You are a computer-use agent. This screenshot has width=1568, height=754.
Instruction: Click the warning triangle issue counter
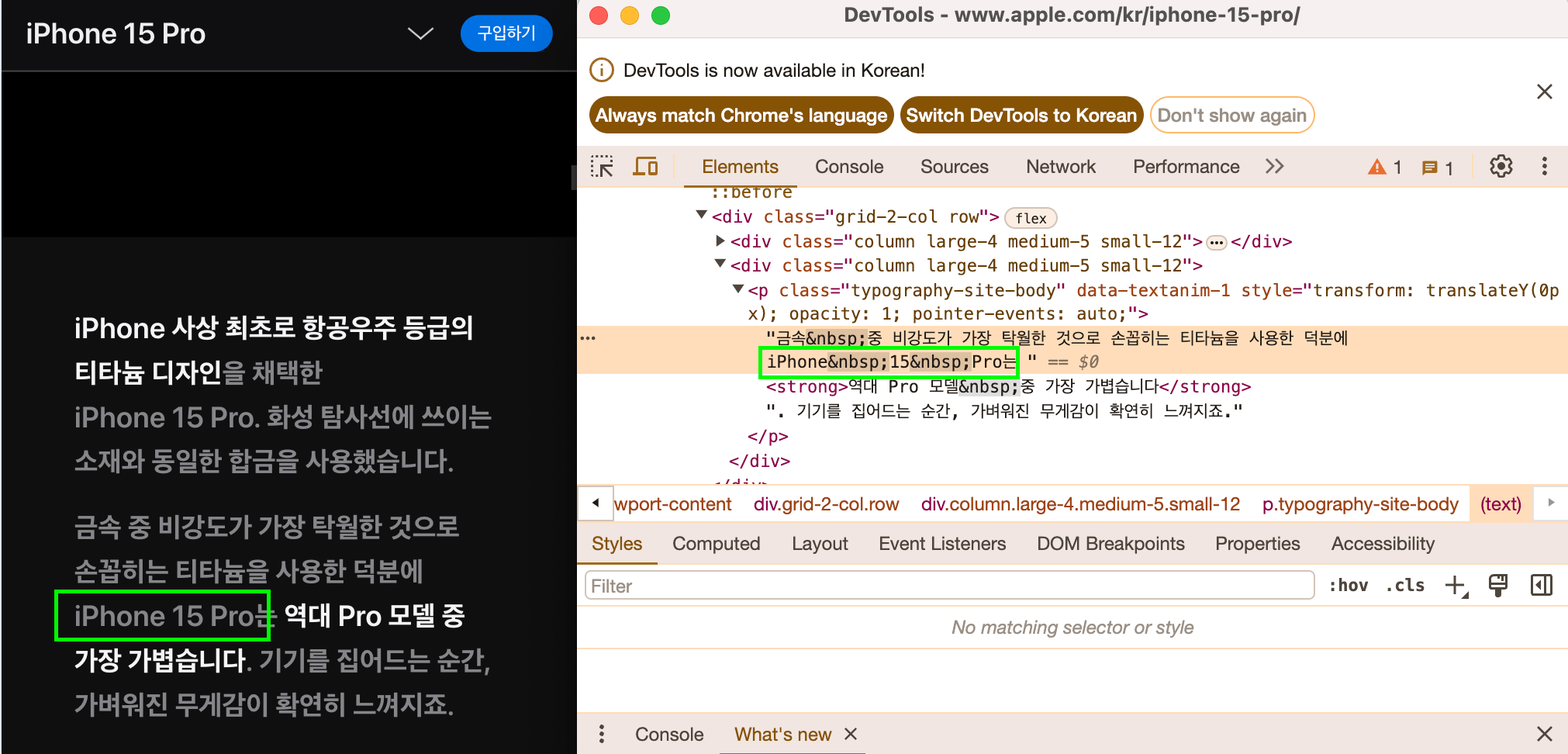pos(1384,167)
